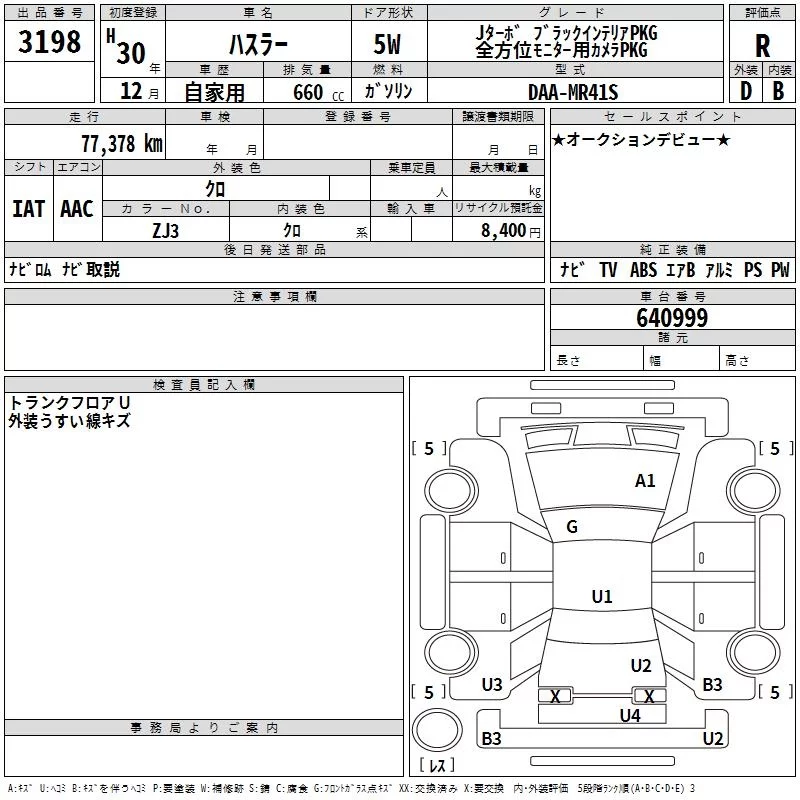The image size is (800, 800).
Task: Select exterior color value クロ under 外装色
Action: pos(215,189)
